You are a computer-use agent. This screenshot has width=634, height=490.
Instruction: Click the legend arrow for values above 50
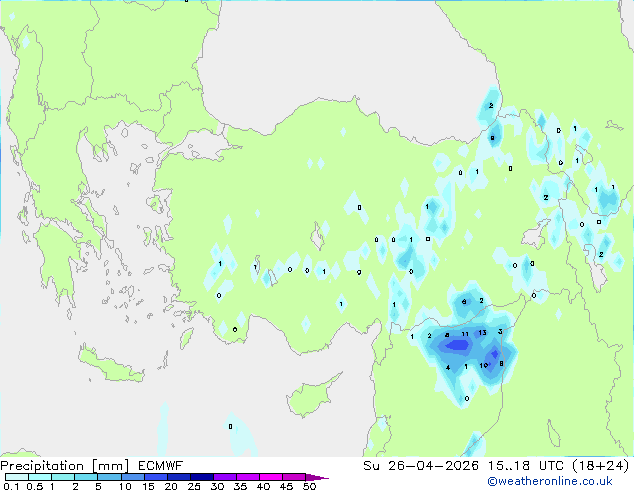317,477
